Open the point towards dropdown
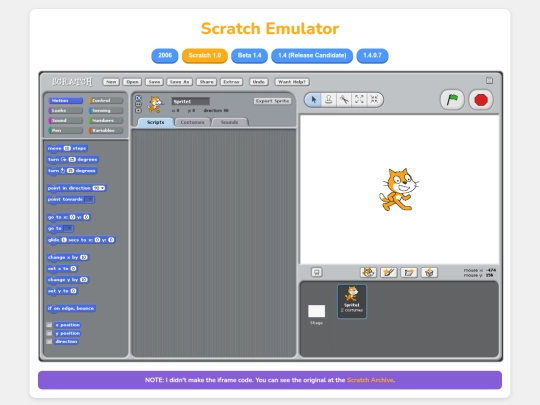 89,199
